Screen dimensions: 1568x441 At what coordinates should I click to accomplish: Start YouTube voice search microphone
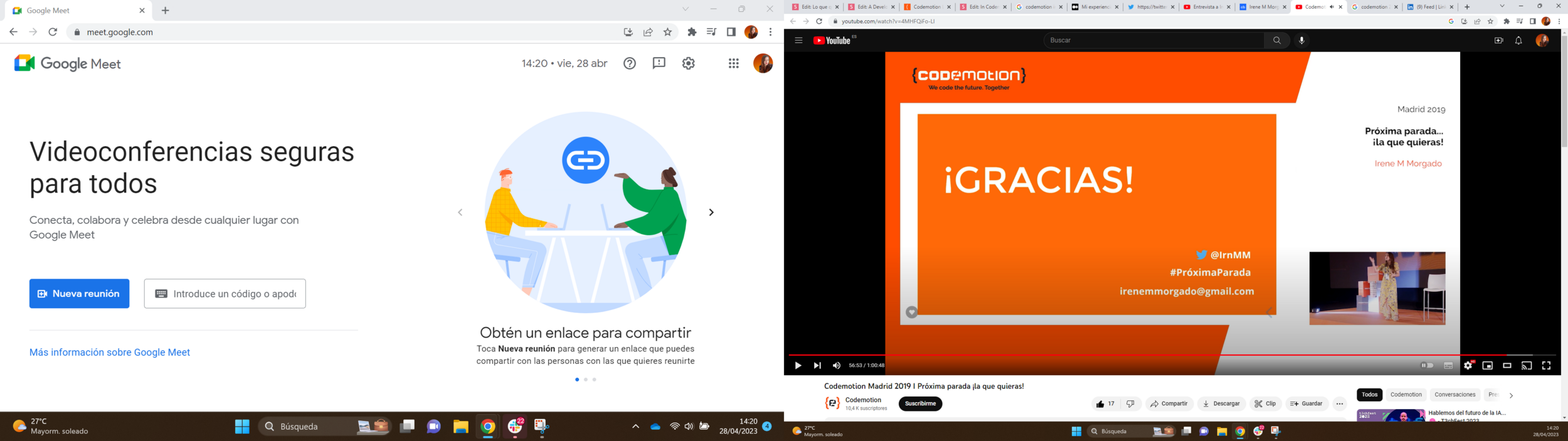pyautogui.click(x=1301, y=40)
